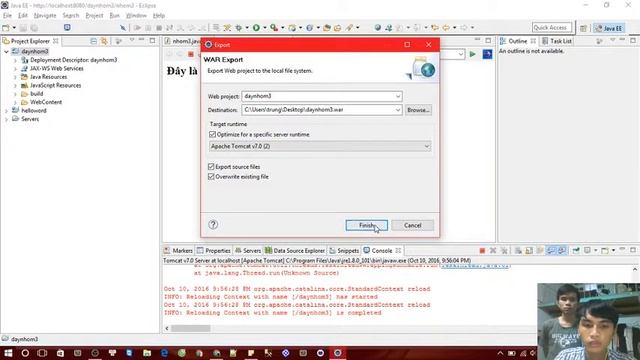Click Link with Editor in Project Explorer
The image size is (640, 360).
(104, 41)
